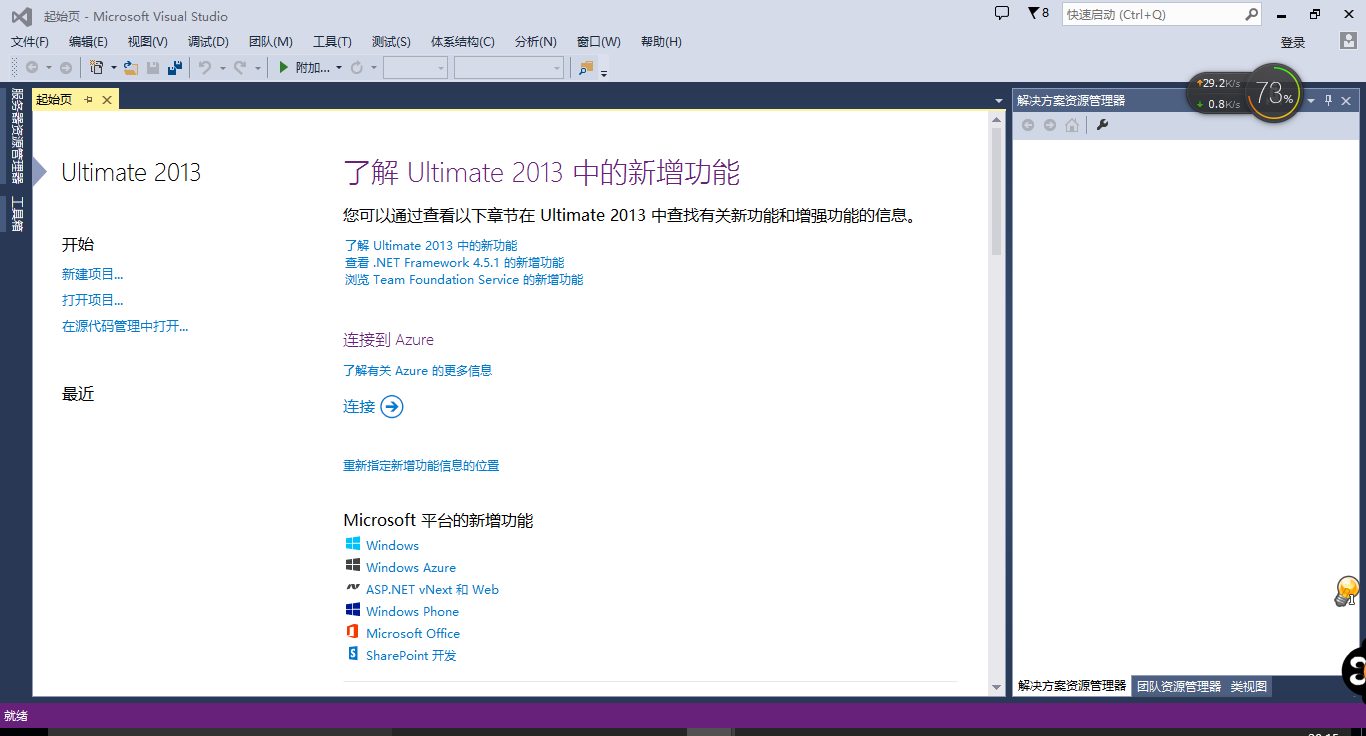This screenshot has height=736, width=1366.
Task: Open the Edit (编辑) menu
Action: click(x=88, y=41)
